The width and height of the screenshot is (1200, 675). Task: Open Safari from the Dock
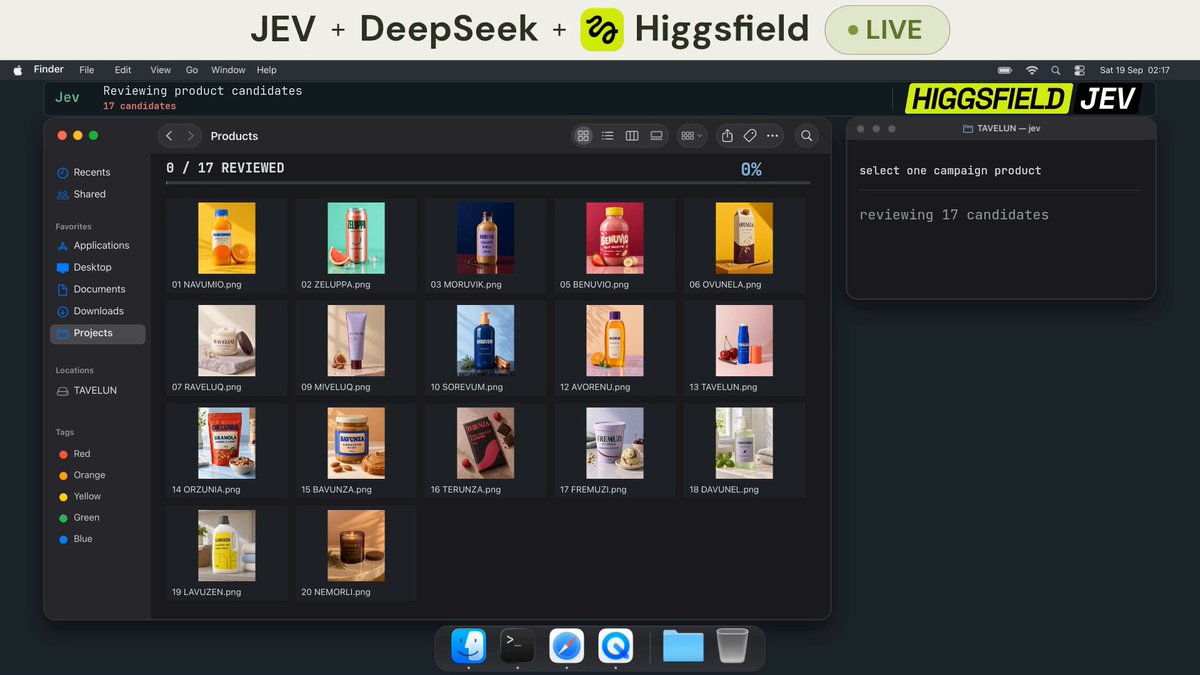(x=567, y=646)
